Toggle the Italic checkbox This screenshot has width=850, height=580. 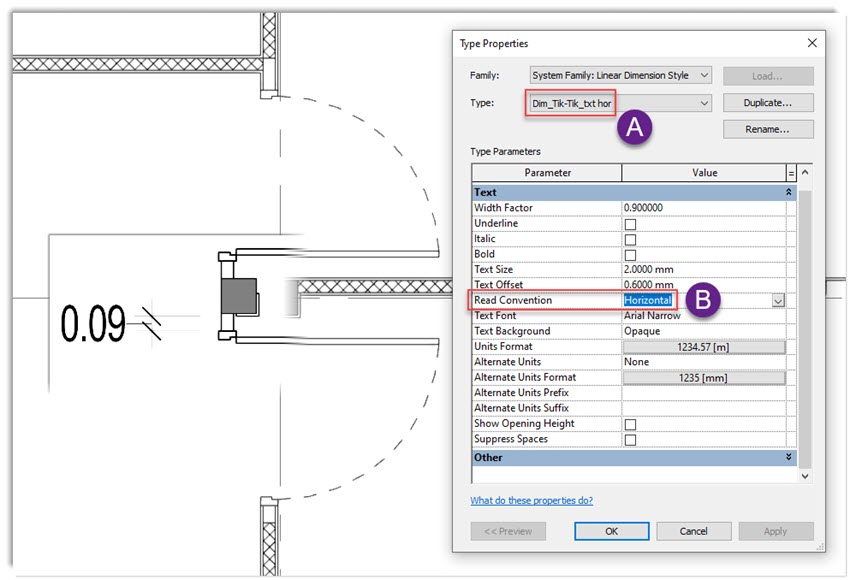tap(630, 239)
